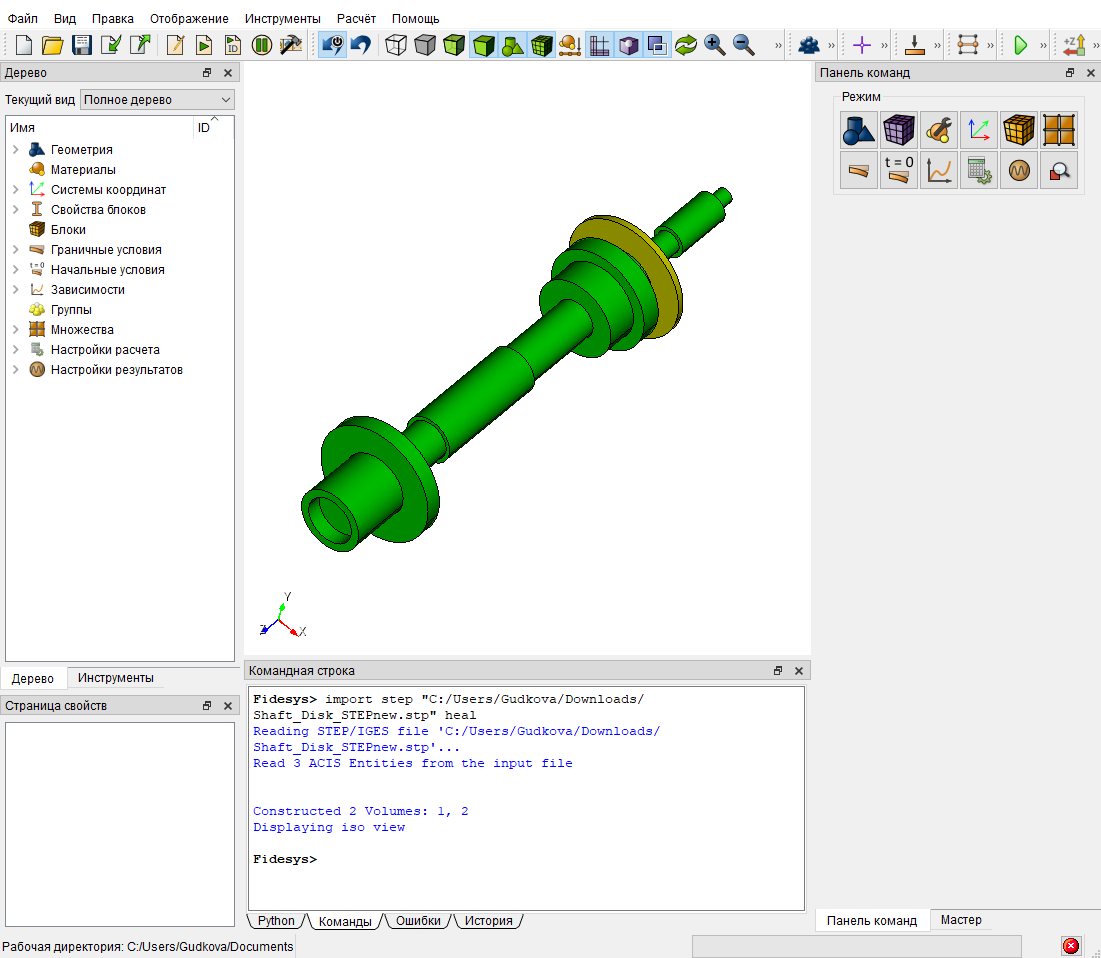Expand the Начальные условия tree node
Image resolution: width=1101 pixels, height=958 pixels.
click(15, 270)
